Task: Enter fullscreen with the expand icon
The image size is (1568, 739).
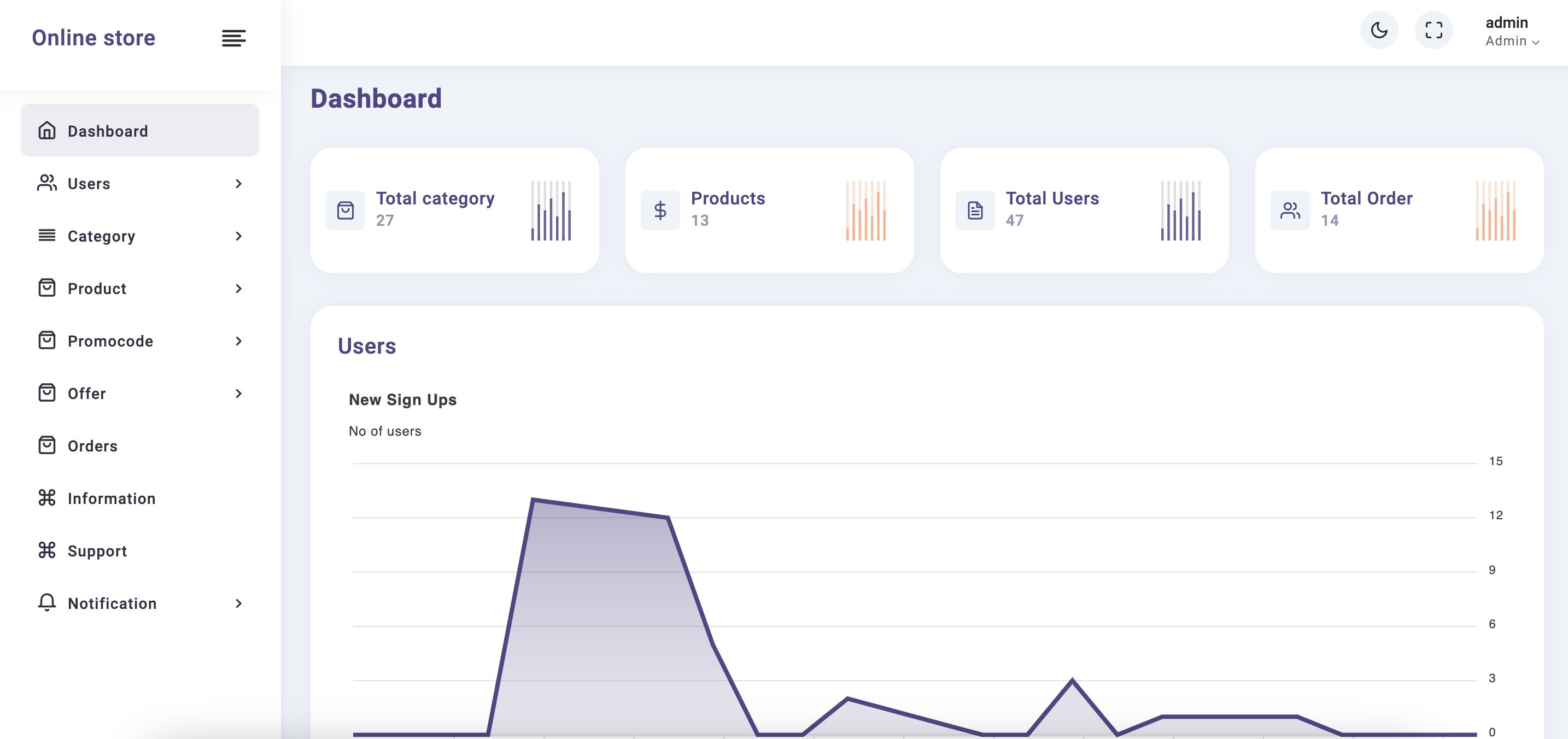Action: (x=1434, y=31)
